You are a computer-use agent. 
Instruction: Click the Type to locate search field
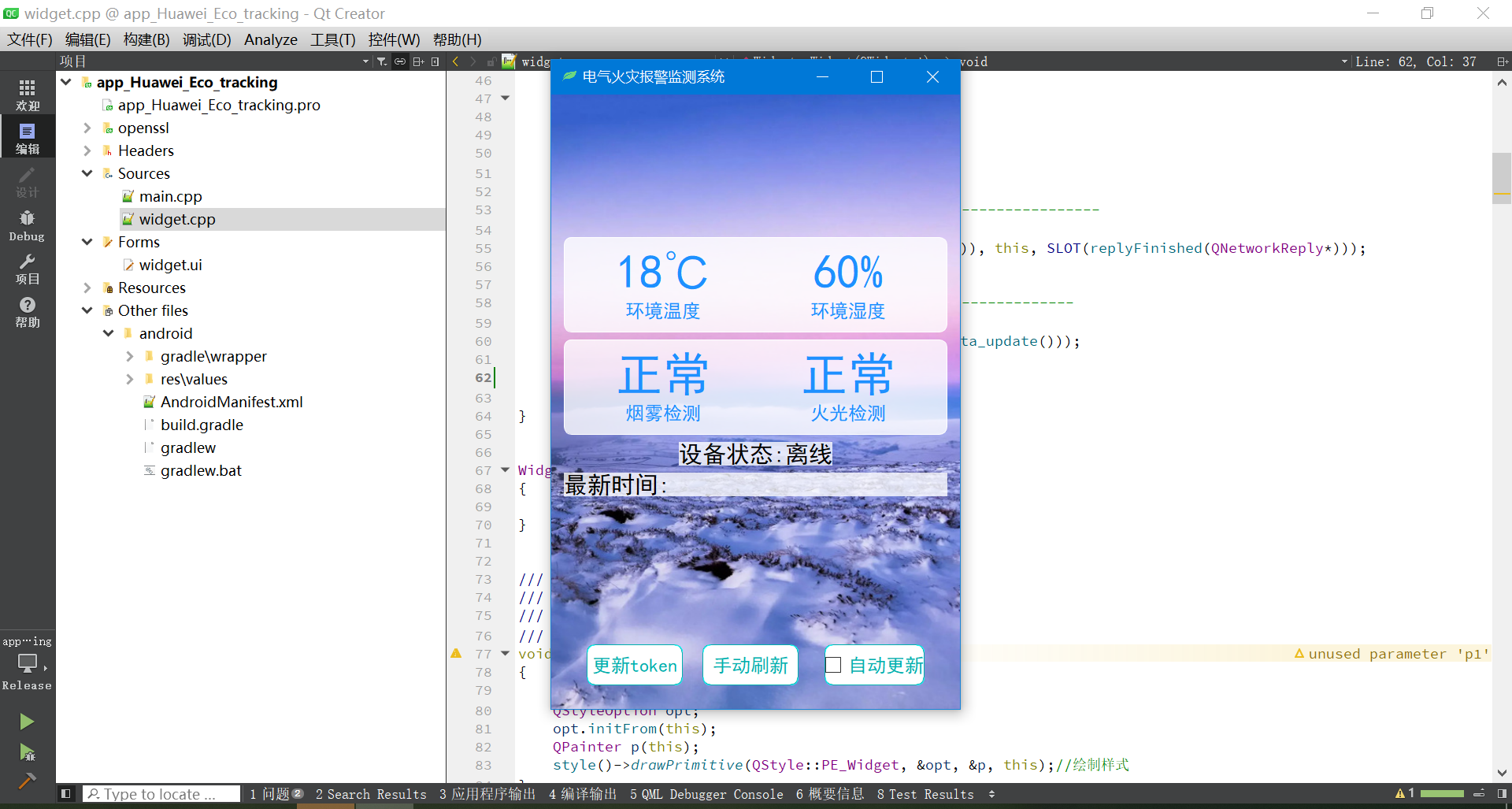coord(161,794)
